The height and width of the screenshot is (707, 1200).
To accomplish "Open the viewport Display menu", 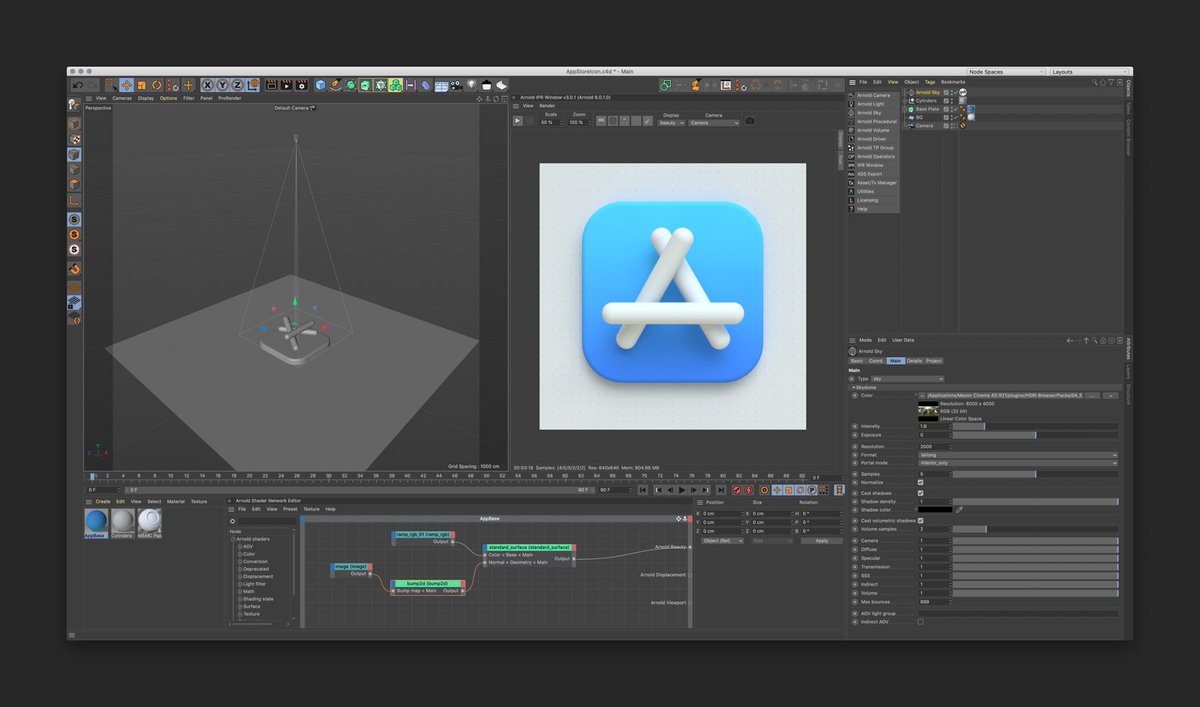I will click(146, 98).
